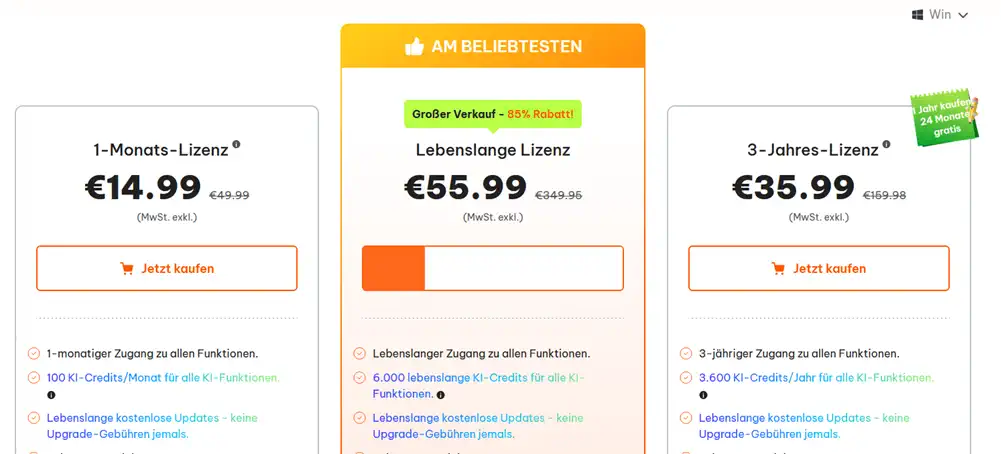Click the Windows logo icon
The image size is (1001, 454).
coord(917,15)
